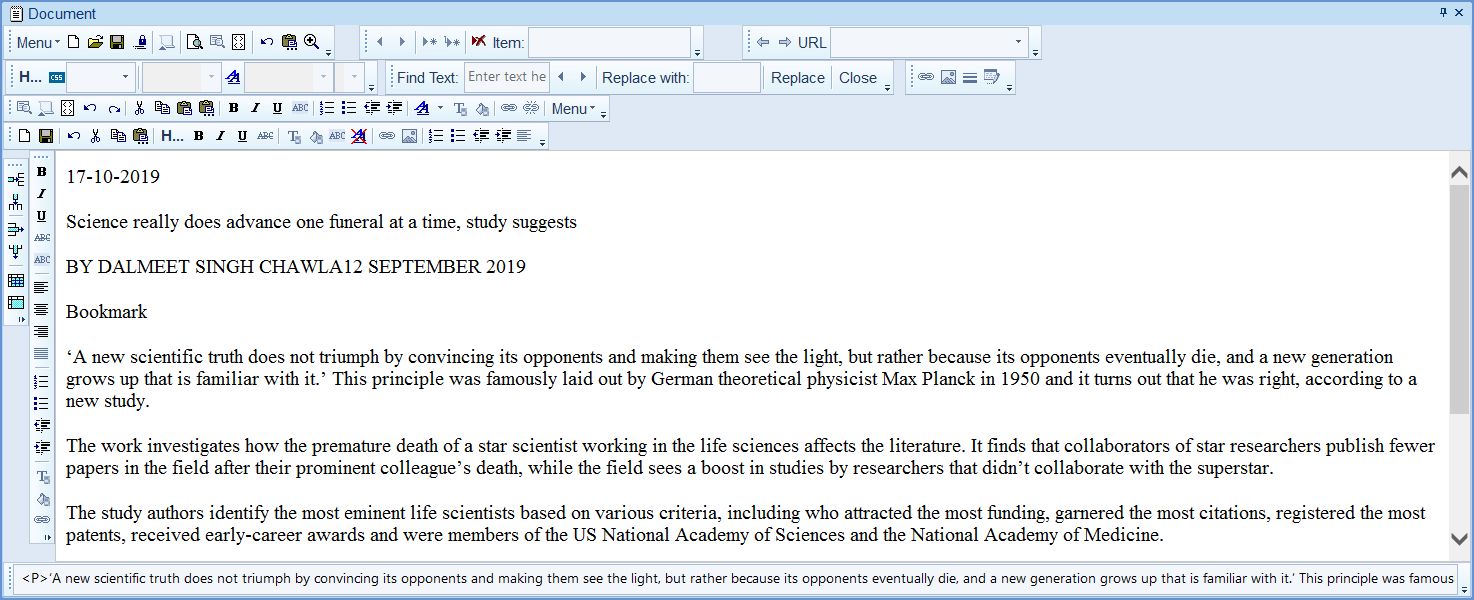1474x600 pixels.
Task: Expand the vertical formatting toolbar overflow arrow
Action: (x=46, y=538)
